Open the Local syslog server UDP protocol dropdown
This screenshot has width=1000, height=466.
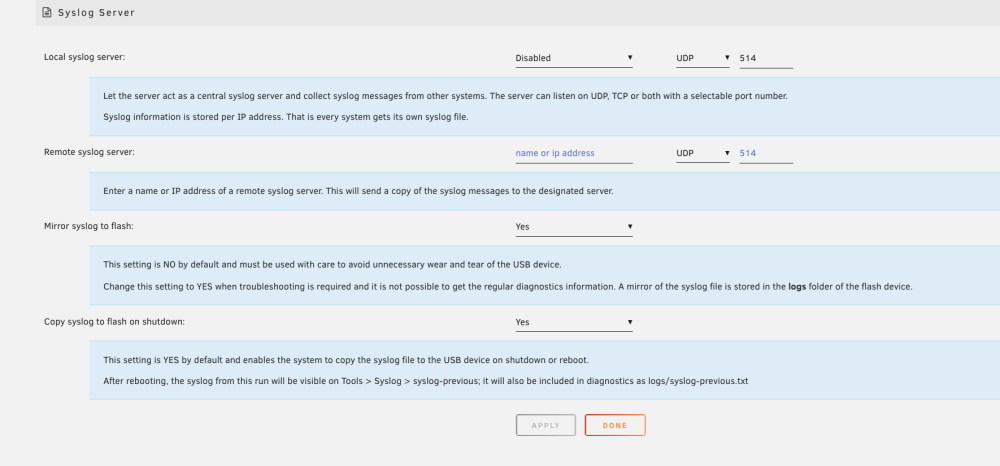click(x=703, y=58)
